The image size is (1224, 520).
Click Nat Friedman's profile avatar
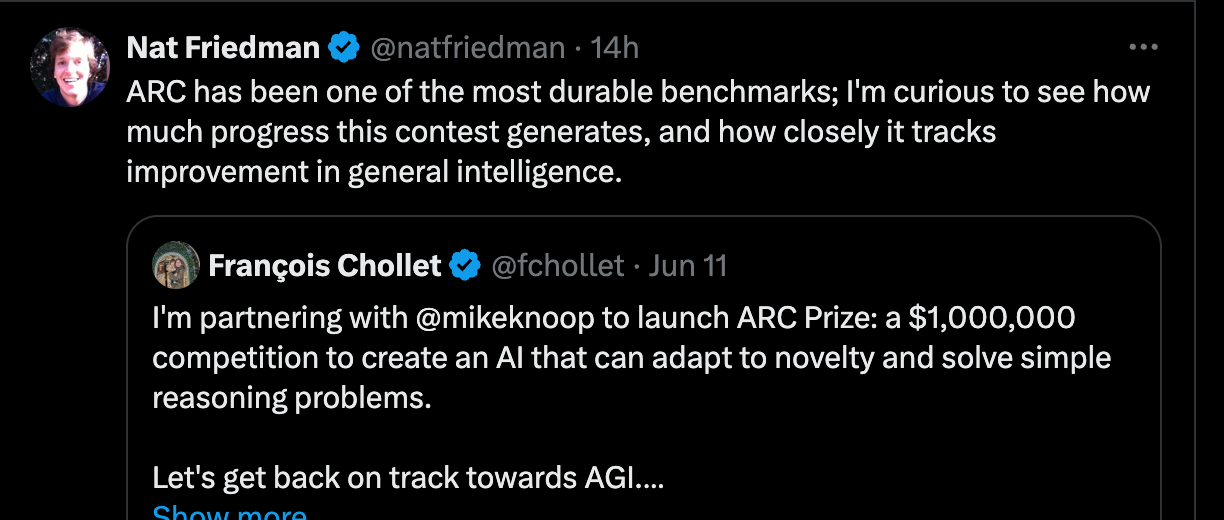(x=70, y=67)
